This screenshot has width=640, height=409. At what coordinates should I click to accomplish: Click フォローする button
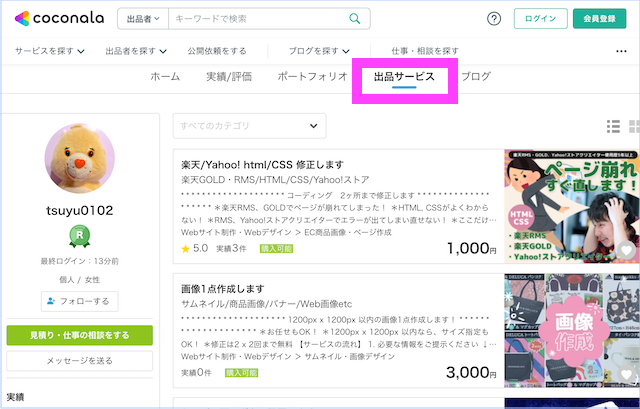point(80,301)
